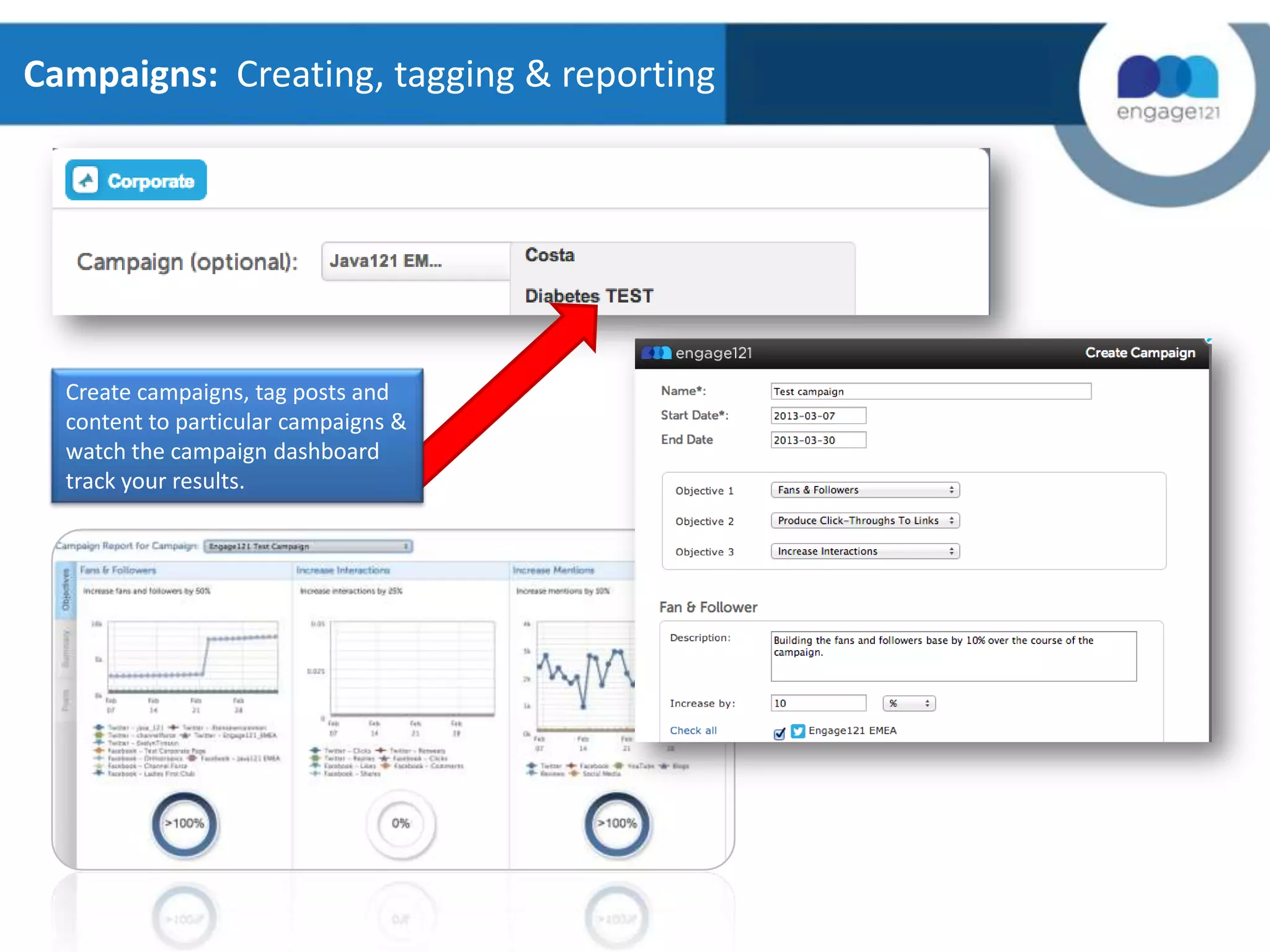Open the Objective 3 Increase Interactions dropdown
The height and width of the screenshot is (952, 1270).
coord(865,552)
